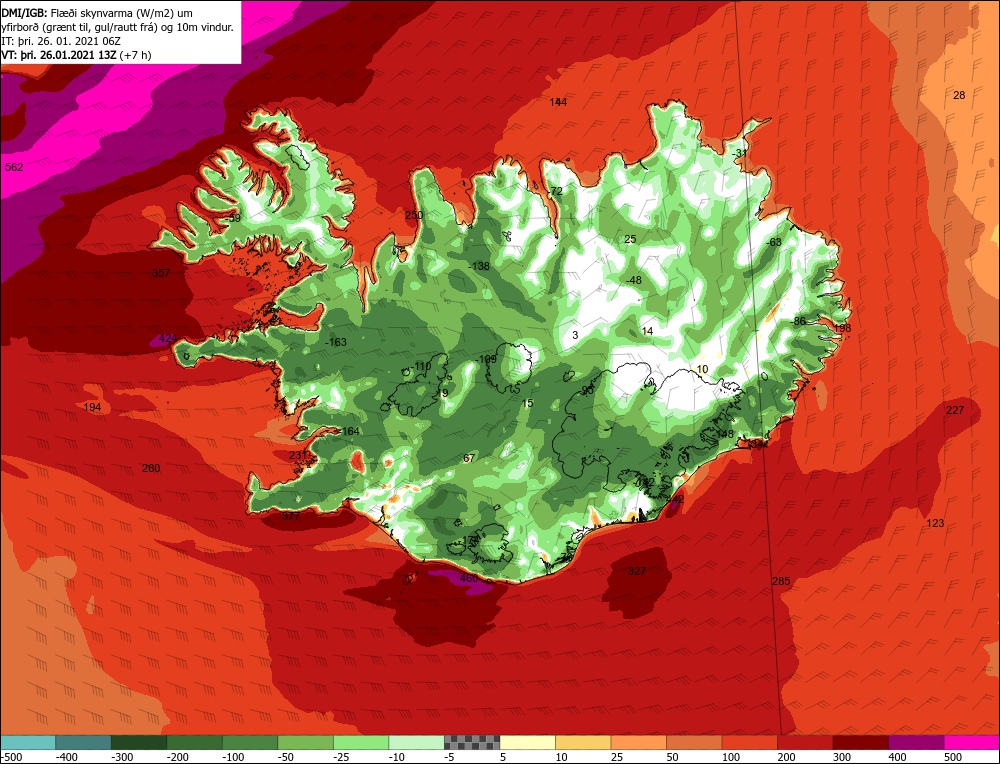Pick the legend swatch between -50 and -25
Image resolution: width=1000 pixels, height=764 pixels.
pos(305,742)
